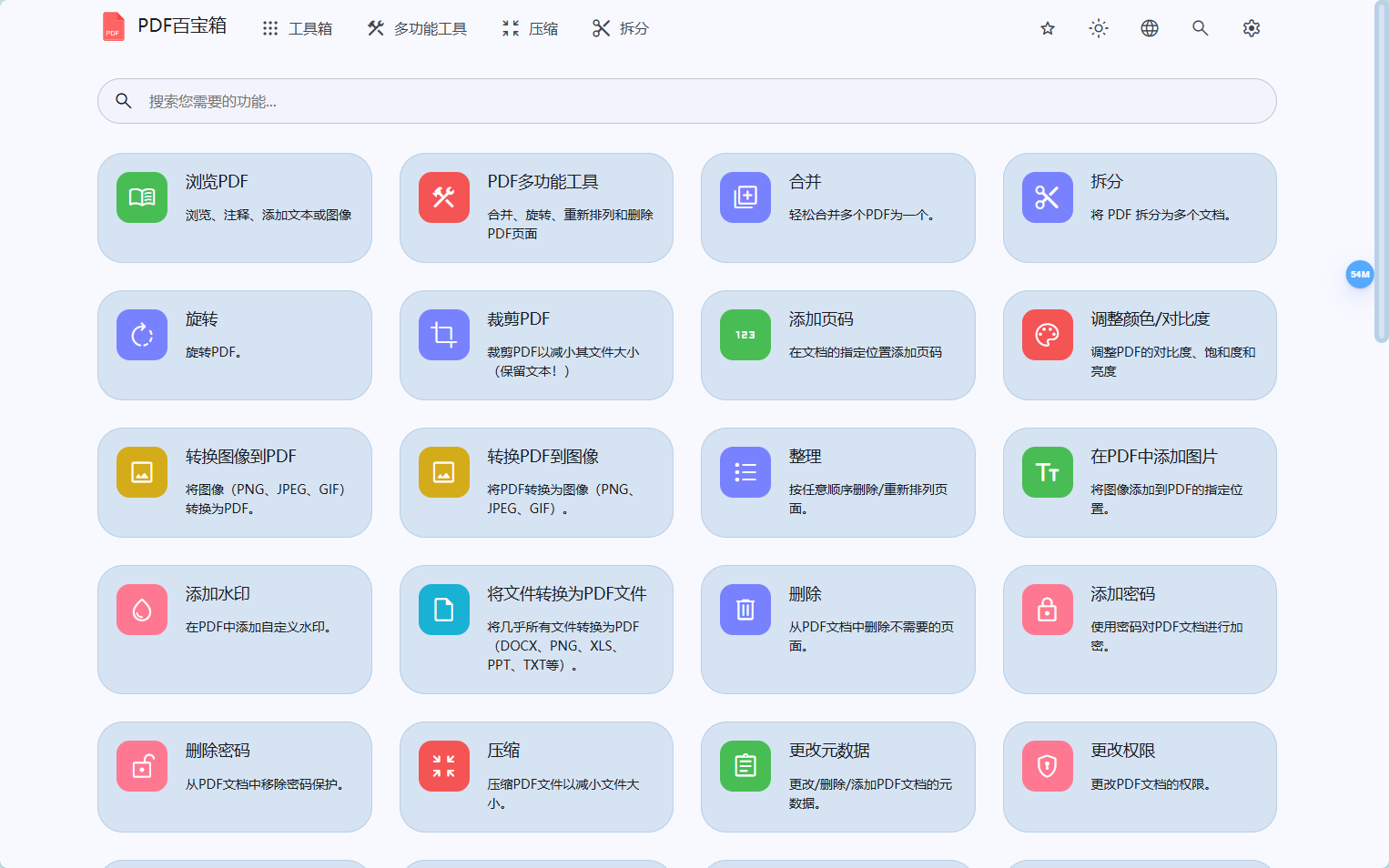Click the 裁剪PDF crop icon
1389x868 pixels.
(x=444, y=335)
